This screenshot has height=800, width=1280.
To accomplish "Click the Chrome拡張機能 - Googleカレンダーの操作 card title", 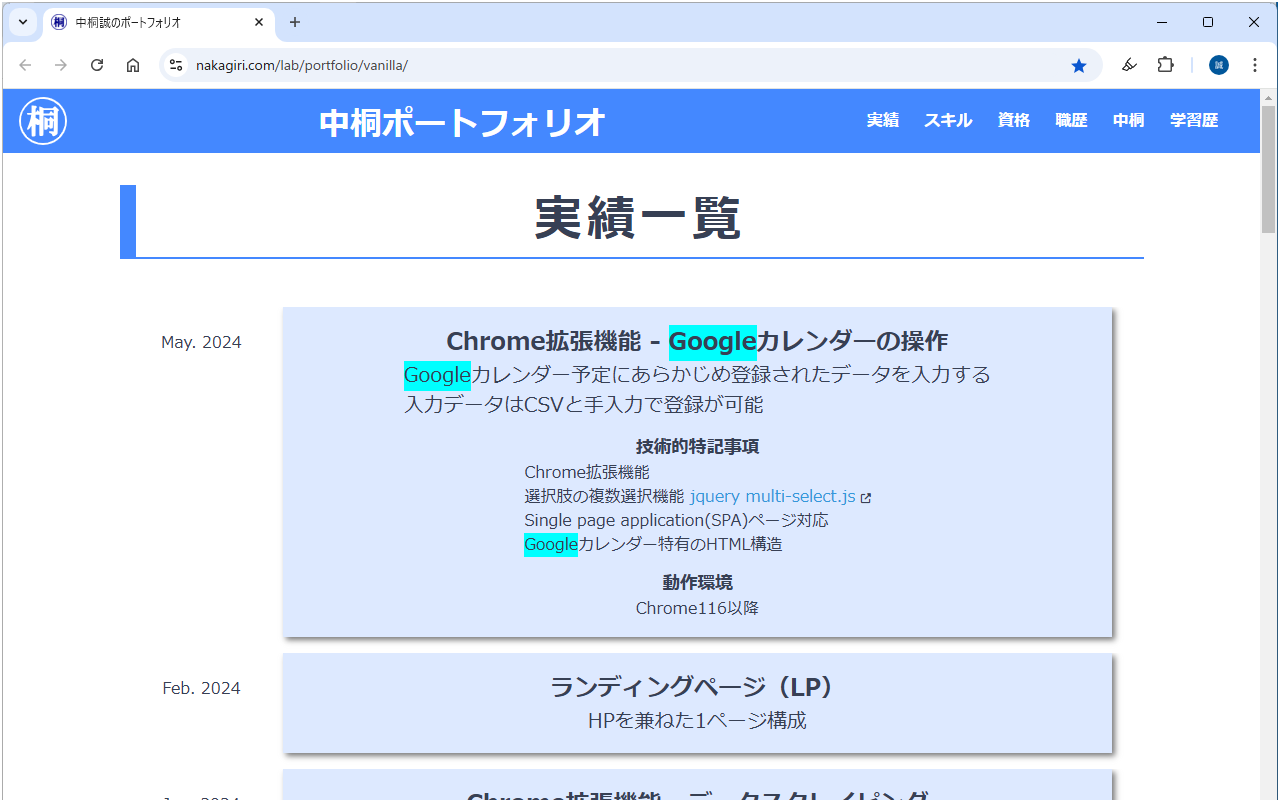I will [x=697, y=341].
